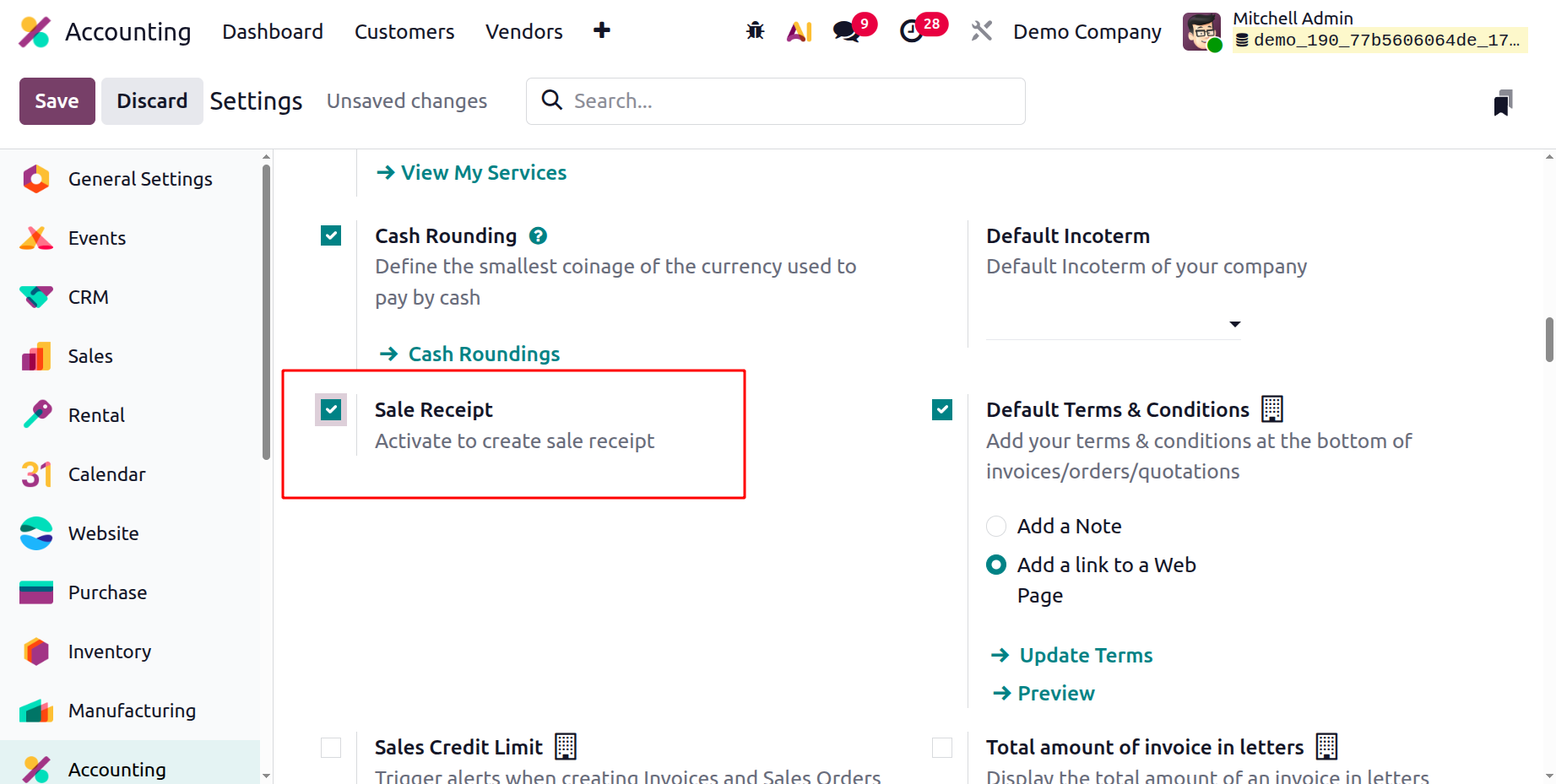The width and height of the screenshot is (1556, 784).
Task: Open the Vendors menu
Action: click(x=523, y=31)
